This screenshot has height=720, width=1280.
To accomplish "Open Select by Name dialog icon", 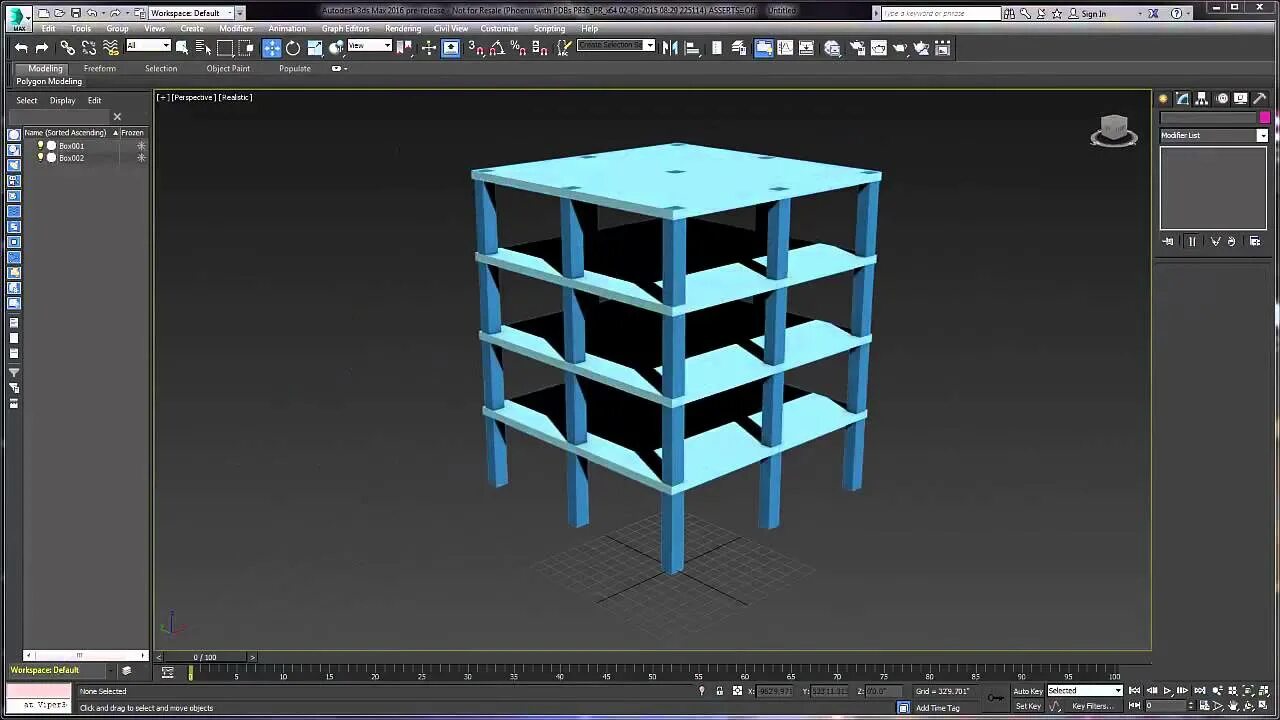I will 203,48.
